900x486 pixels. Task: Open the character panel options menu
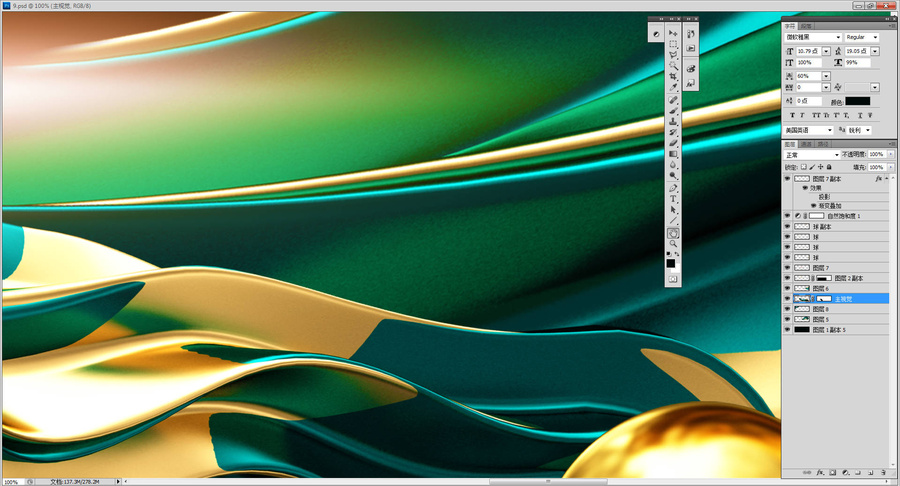(892, 26)
